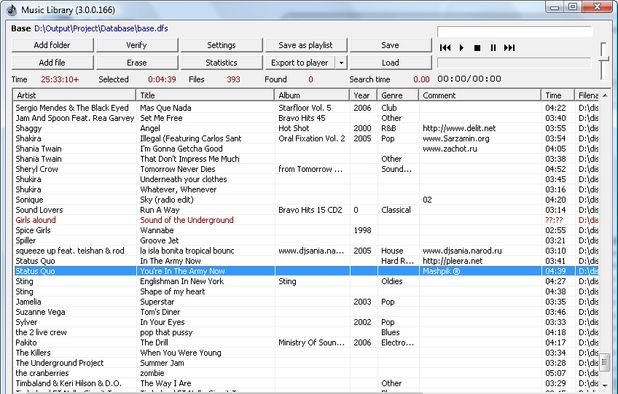The image size is (618, 394).
Task: Select Shaggy's Angel track
Action: [x=306, y=128]
